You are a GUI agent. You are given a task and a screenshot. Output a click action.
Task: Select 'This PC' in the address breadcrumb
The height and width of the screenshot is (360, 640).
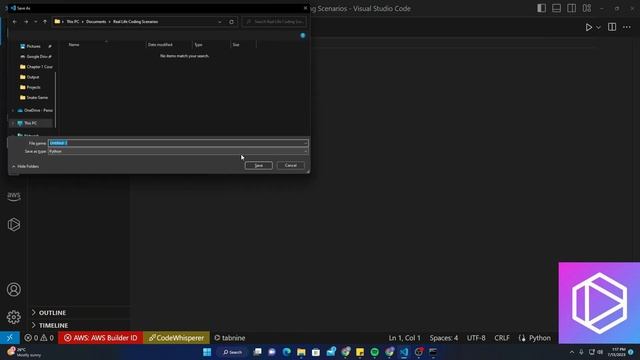[x=73, y=22]
